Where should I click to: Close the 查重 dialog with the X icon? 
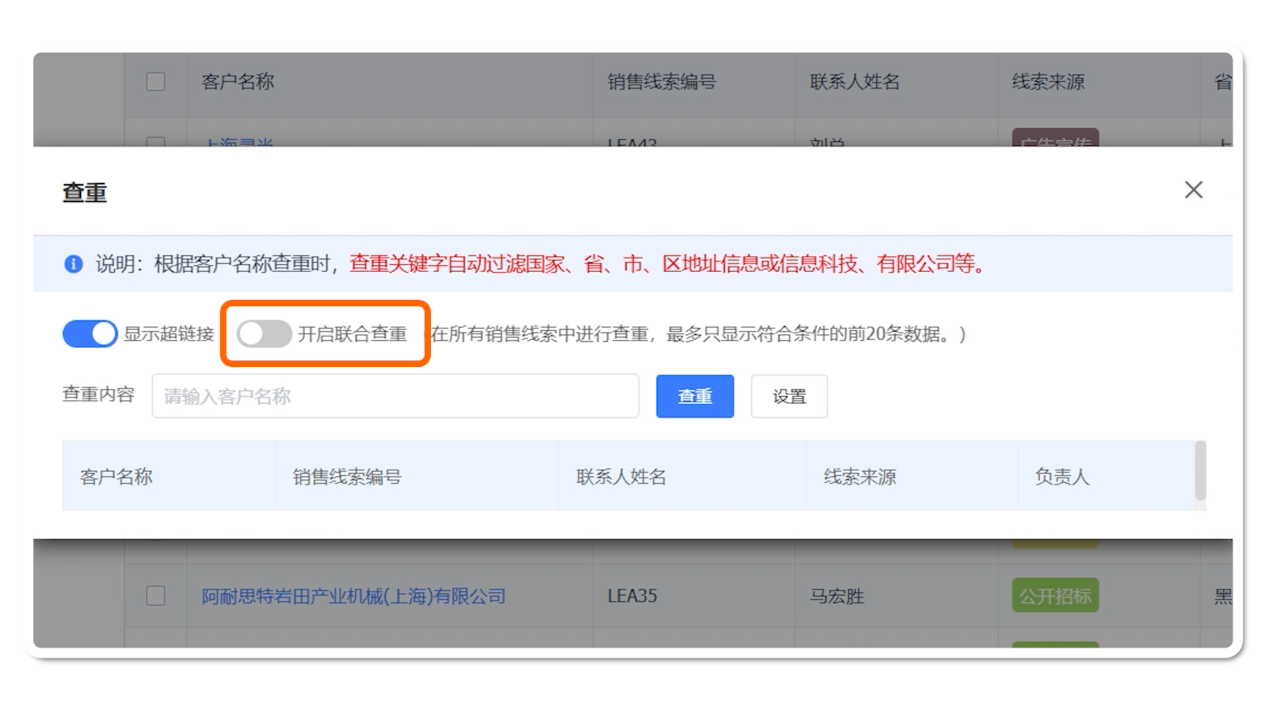(1193, 190)
